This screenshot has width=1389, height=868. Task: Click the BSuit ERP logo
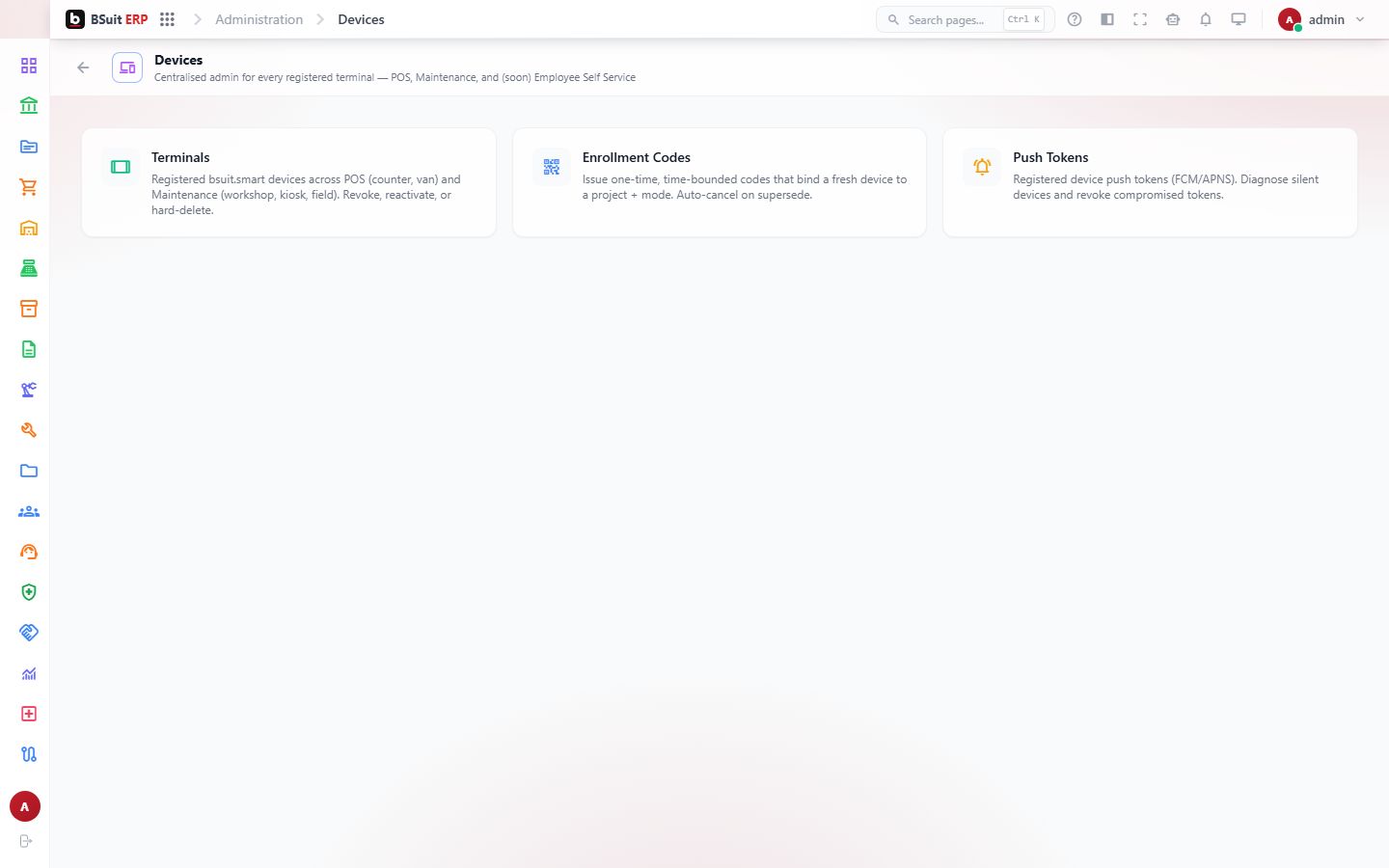[106, 19]
